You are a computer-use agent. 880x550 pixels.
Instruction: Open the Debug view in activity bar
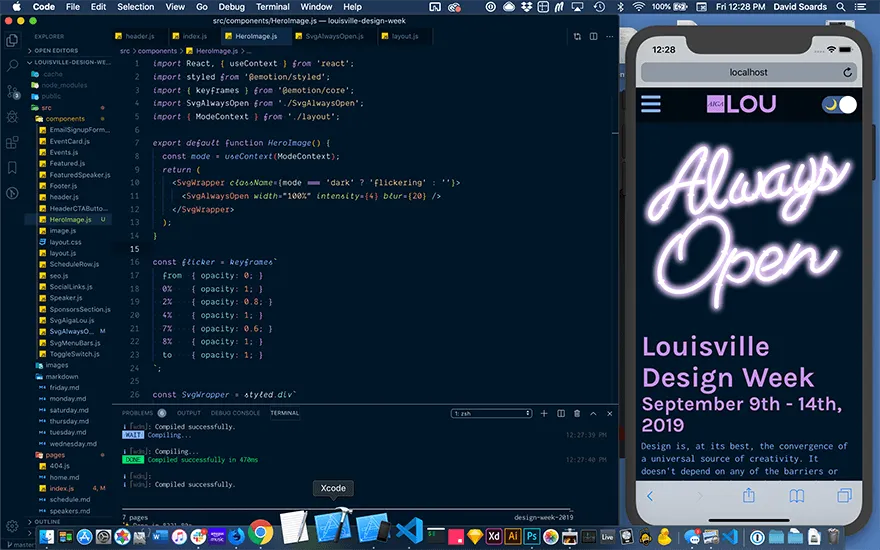(12, 117)
